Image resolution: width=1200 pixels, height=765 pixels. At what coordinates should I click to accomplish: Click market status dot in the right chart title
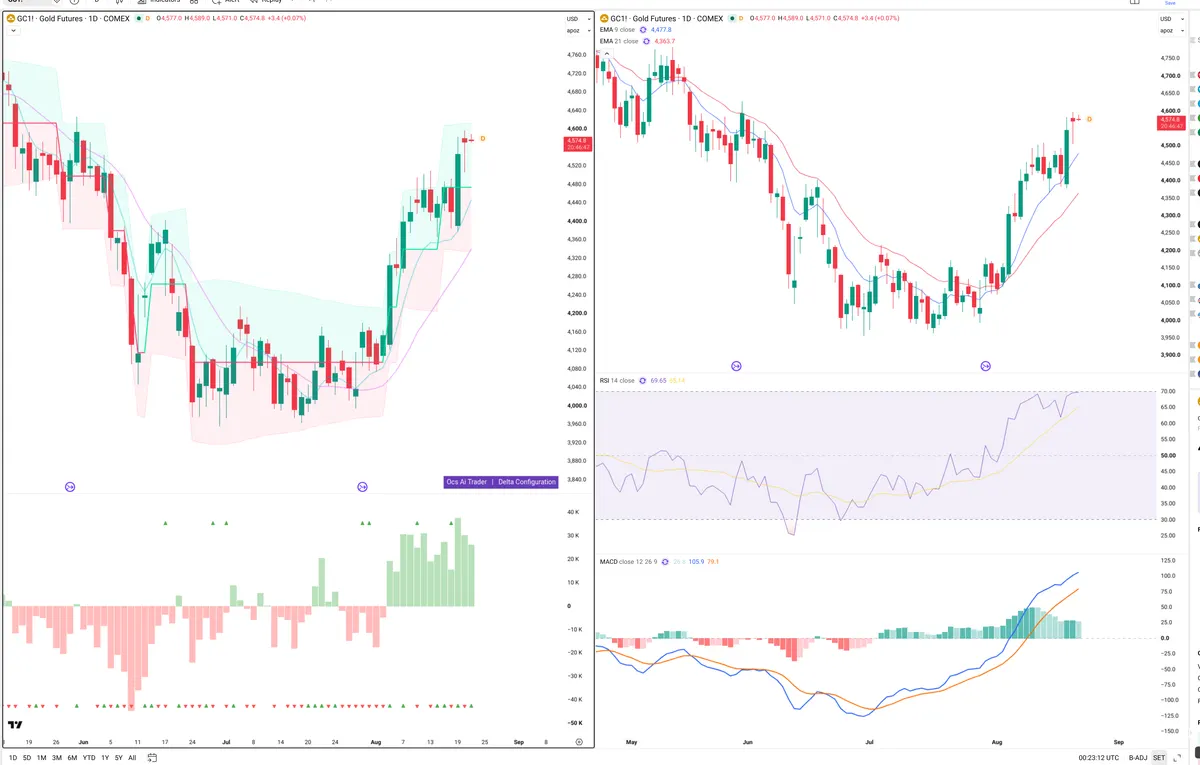tap(732, 18)
